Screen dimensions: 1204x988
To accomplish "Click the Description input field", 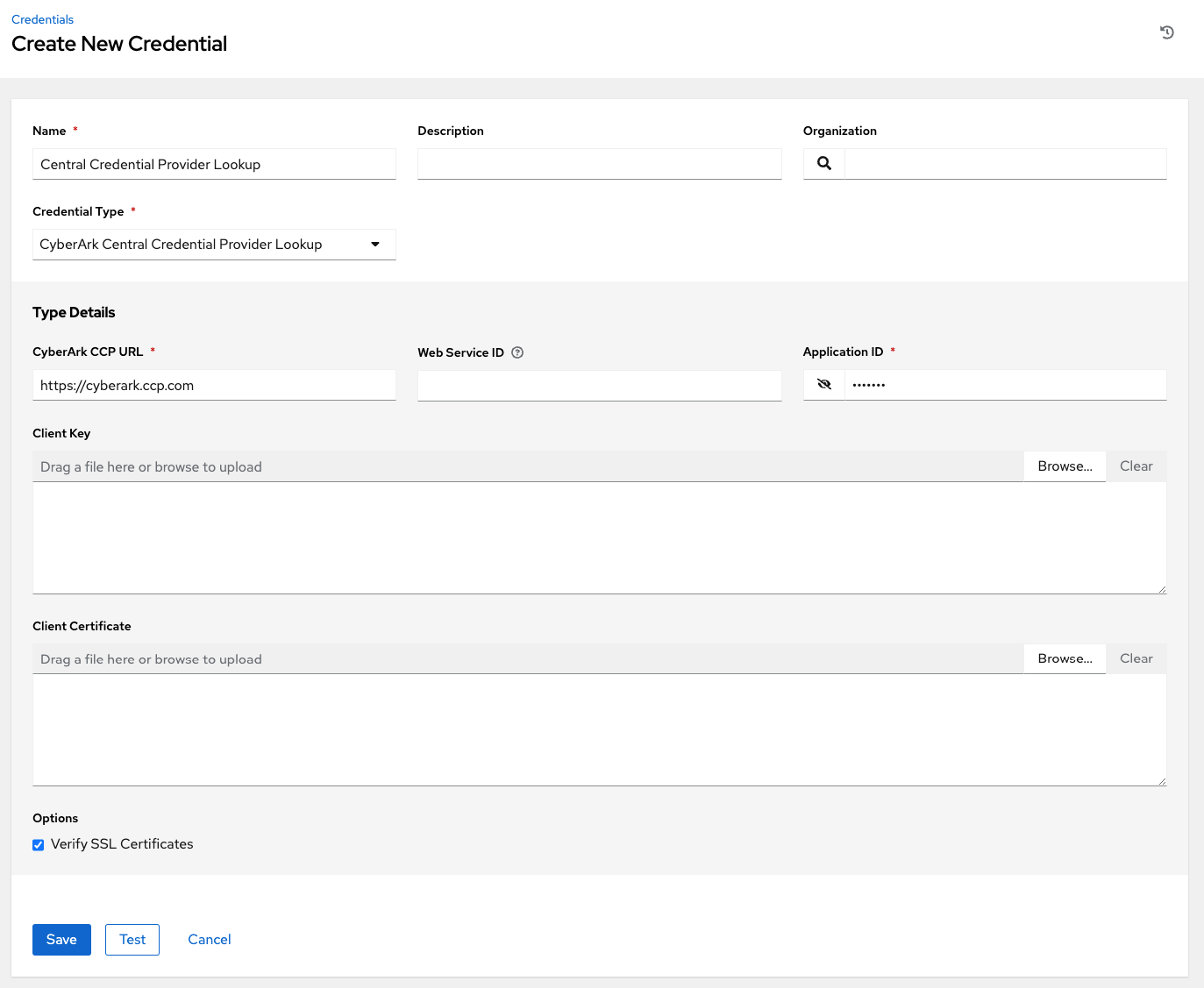I will [x=599, y=164].
